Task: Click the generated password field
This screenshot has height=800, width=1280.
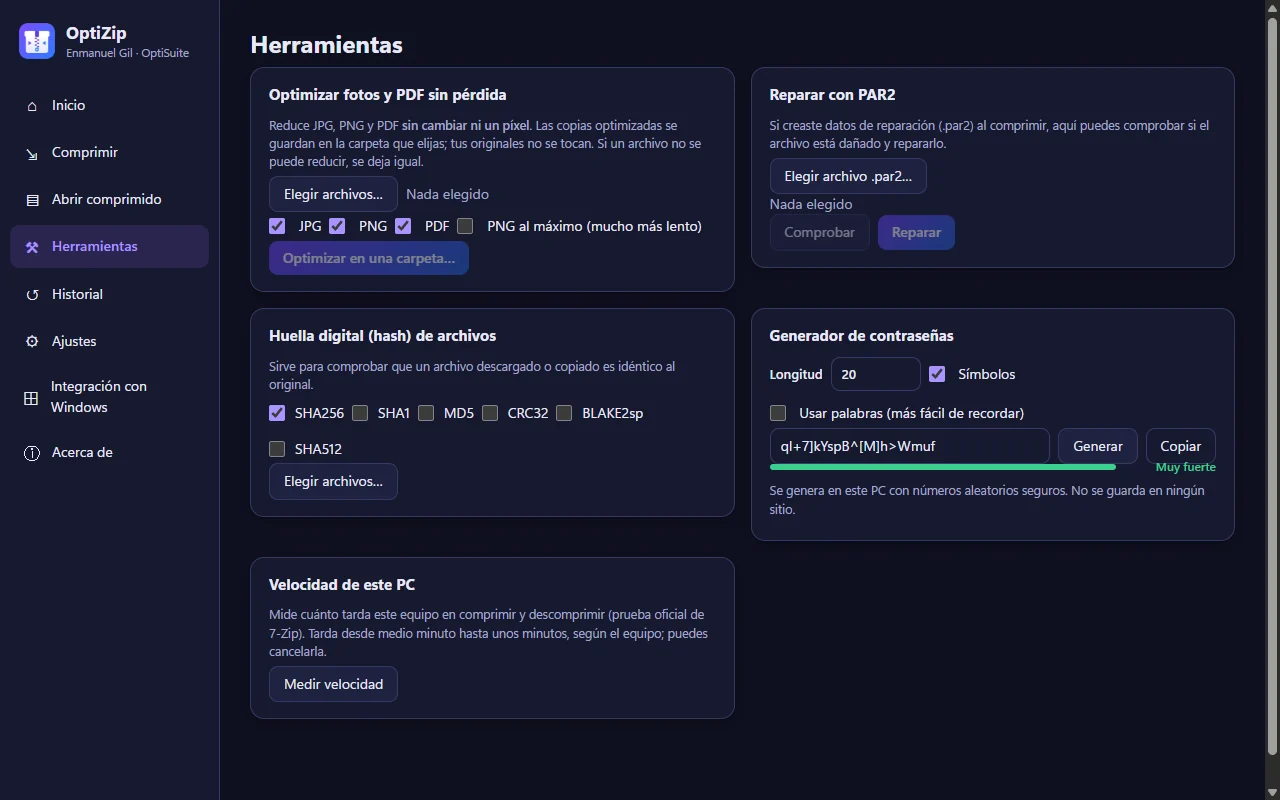Action: click(x=910, y=446)
